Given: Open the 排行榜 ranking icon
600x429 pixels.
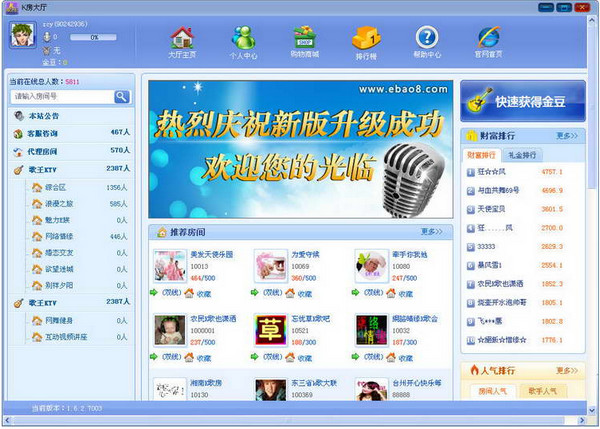Looking at the screenshot, I should pos(366,41).
